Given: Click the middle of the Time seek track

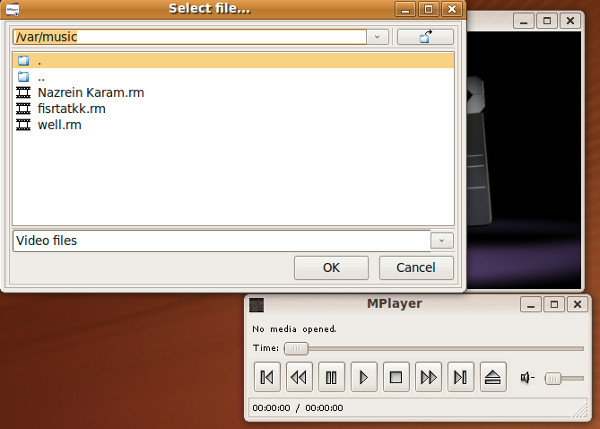Looking at the screenshot, I should (x=434, y=349).
